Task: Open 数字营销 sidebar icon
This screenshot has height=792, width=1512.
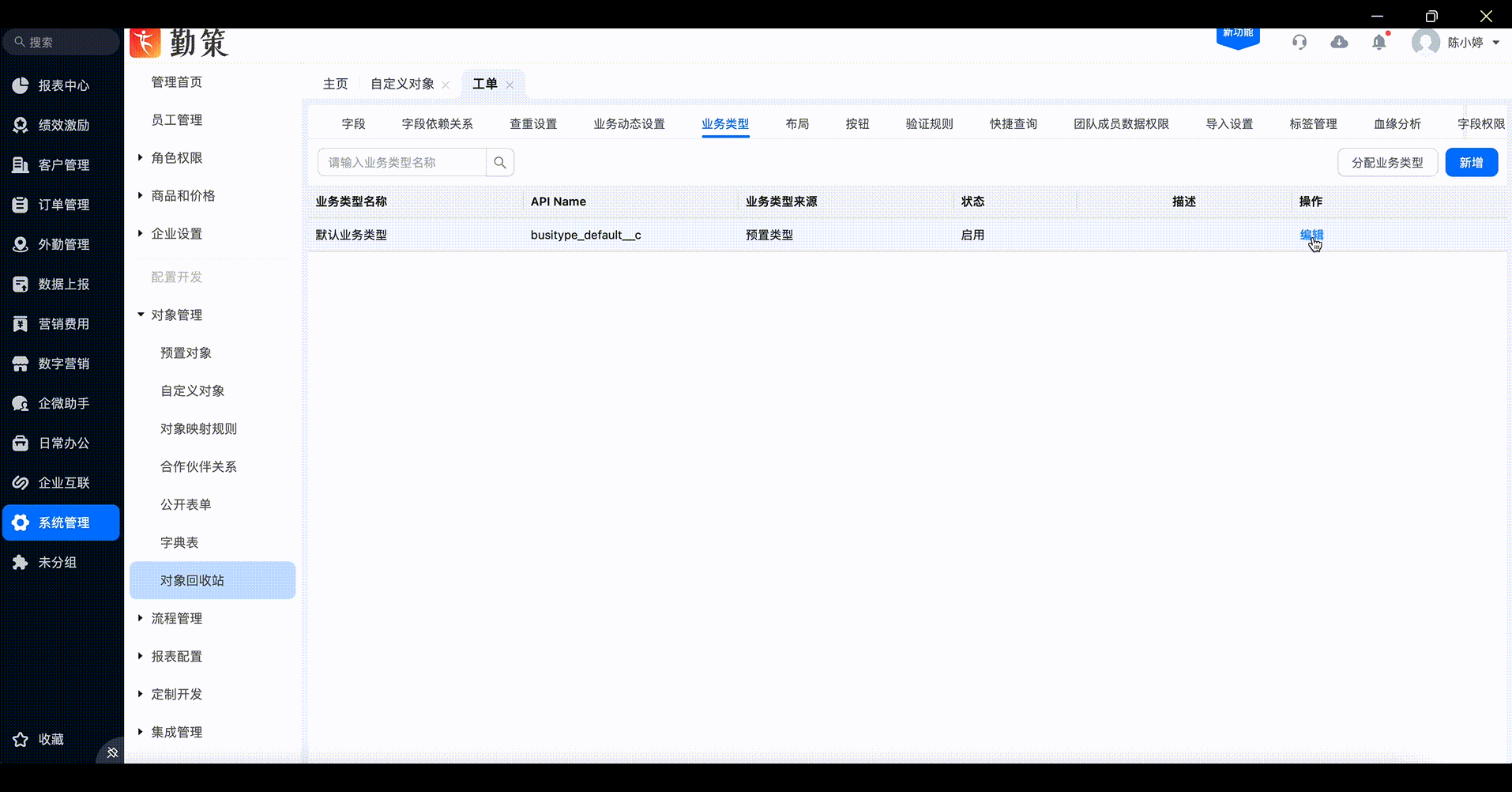Action: (x=21, y=364)
